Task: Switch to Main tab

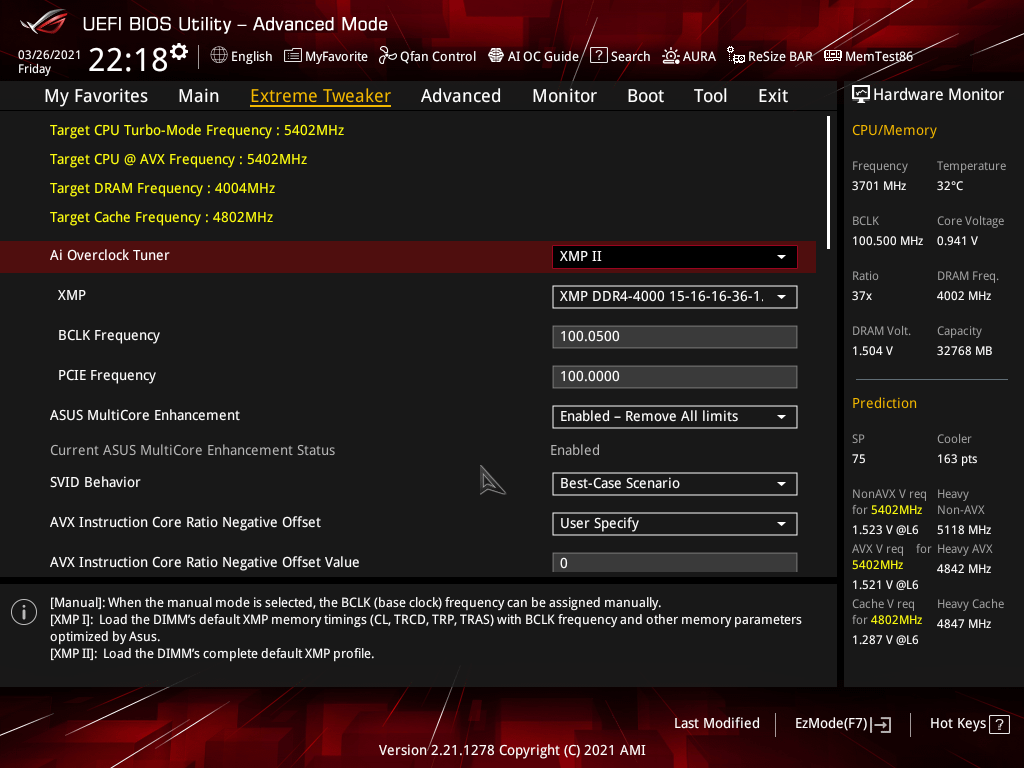Action: pyautogui.click(x=199, y=96)
